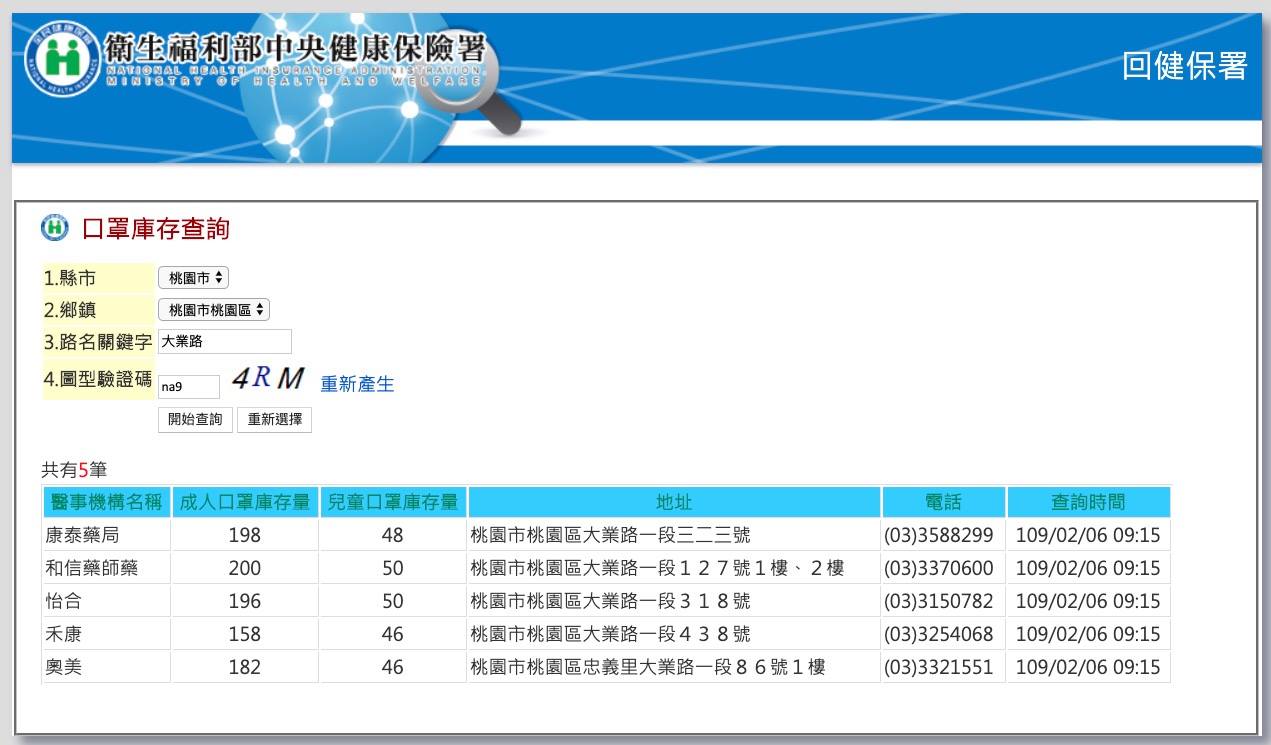This screenshot has height=745, width=1271.
Task: Click the 2.鄉鎮 field label
Action: pyautogui.click(x=69, y=310)
